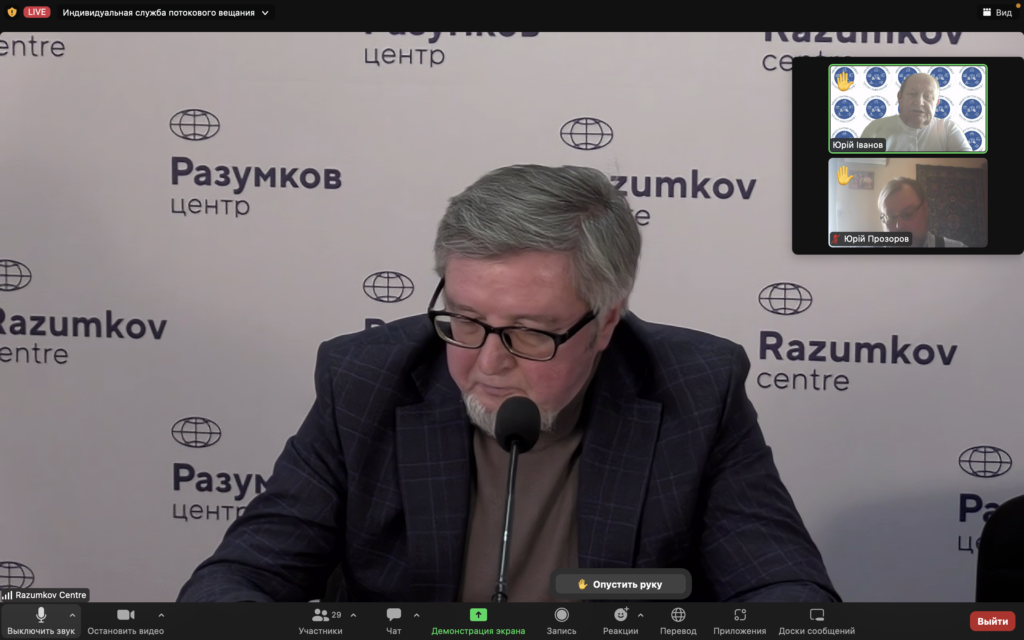
Task: Expand reactions options arrow
Action: 641,615
